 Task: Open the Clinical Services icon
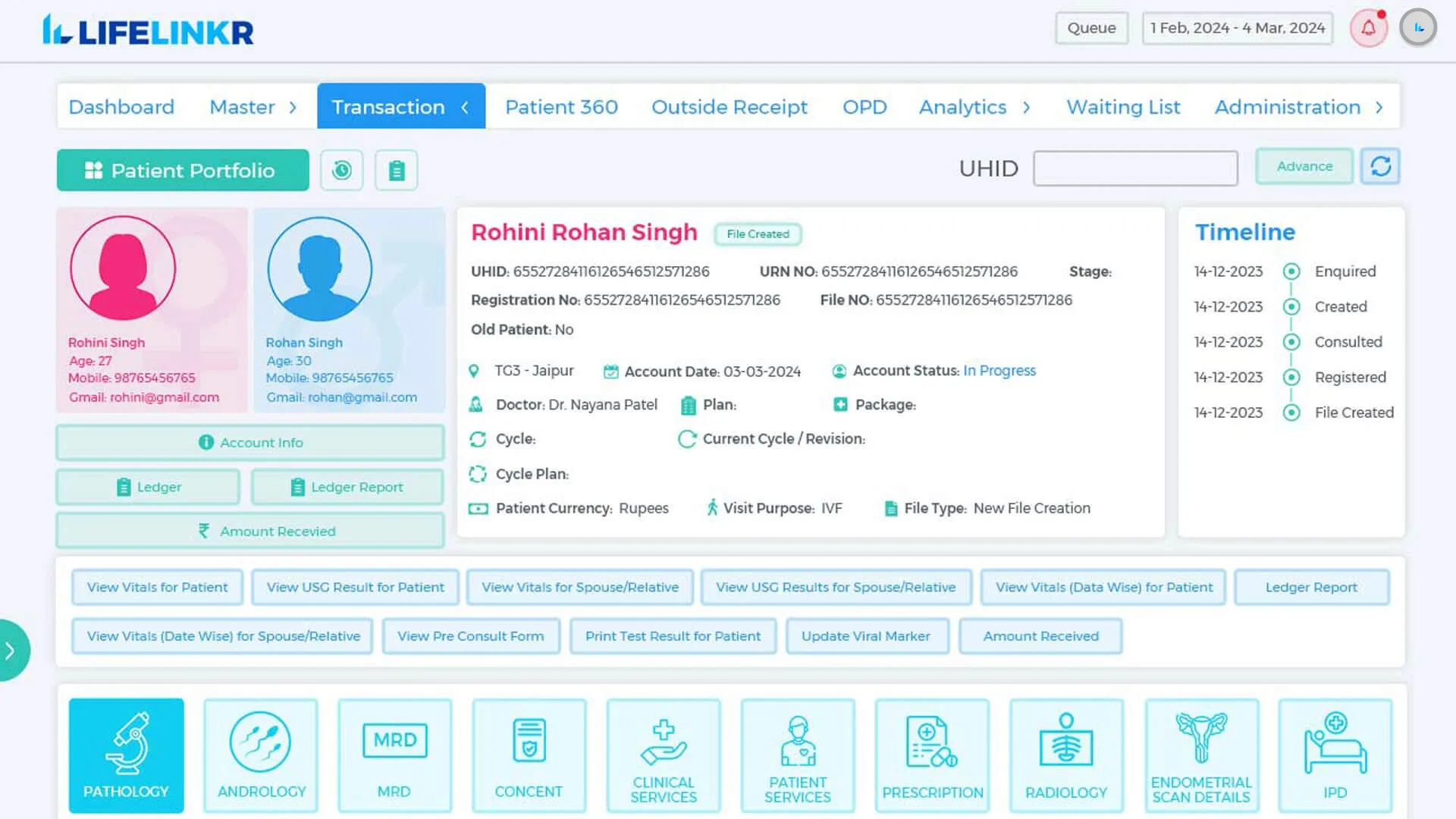[664, 739]
